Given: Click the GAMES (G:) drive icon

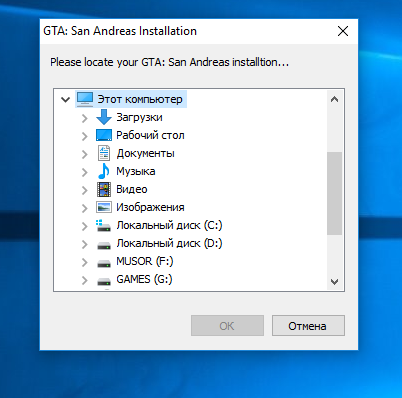Looking at the screenshot, I should pos(104,282).
